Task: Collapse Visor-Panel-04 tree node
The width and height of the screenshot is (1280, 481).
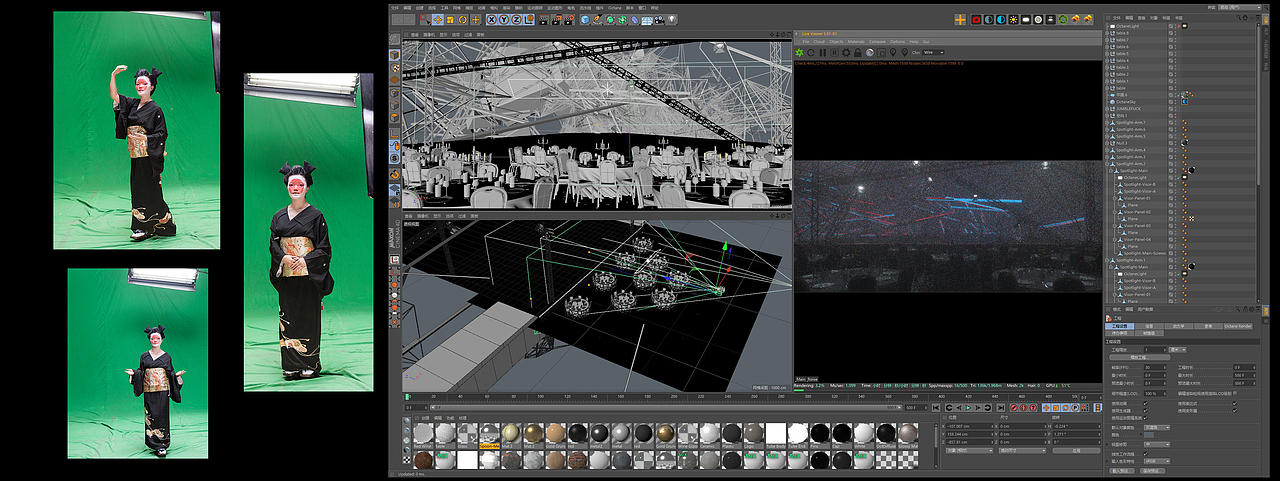Action: click(1117, 239)
